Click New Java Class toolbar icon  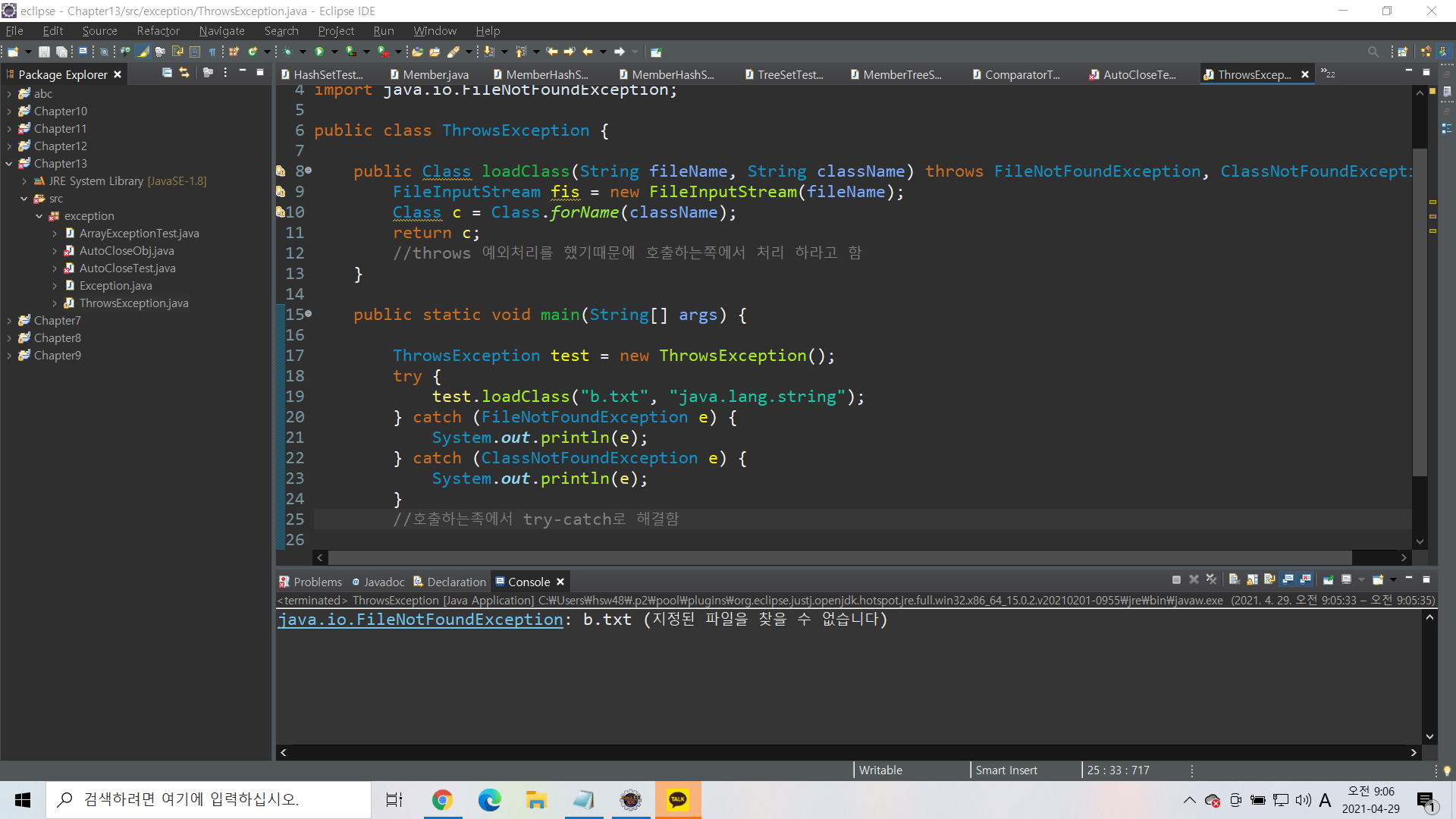tap(253, 52)
